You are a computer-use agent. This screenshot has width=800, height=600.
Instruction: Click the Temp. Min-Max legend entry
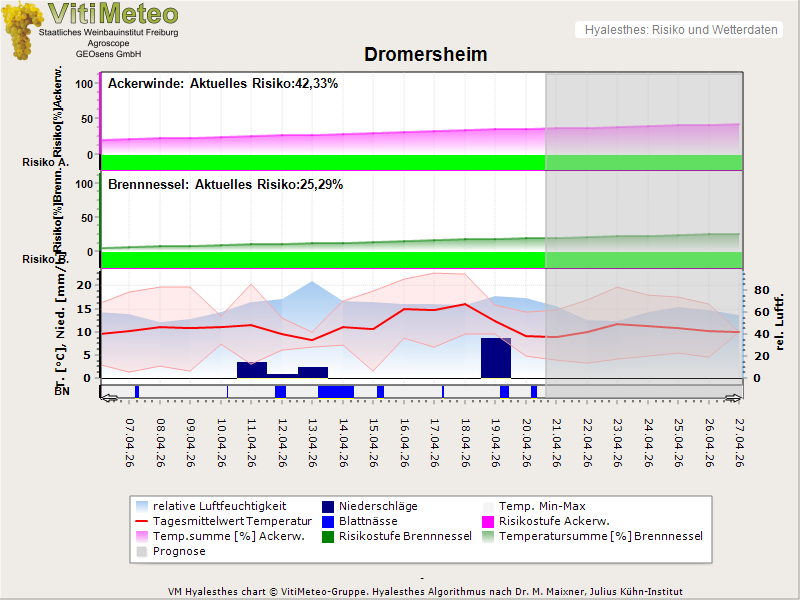pos(541,507)
